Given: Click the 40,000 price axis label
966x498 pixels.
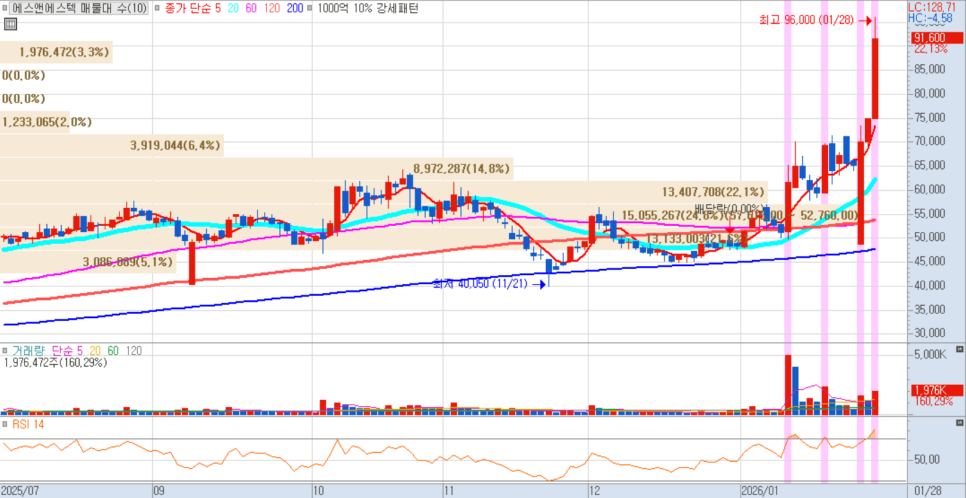Looking at the screenshot, I should [x=929, y=285].
